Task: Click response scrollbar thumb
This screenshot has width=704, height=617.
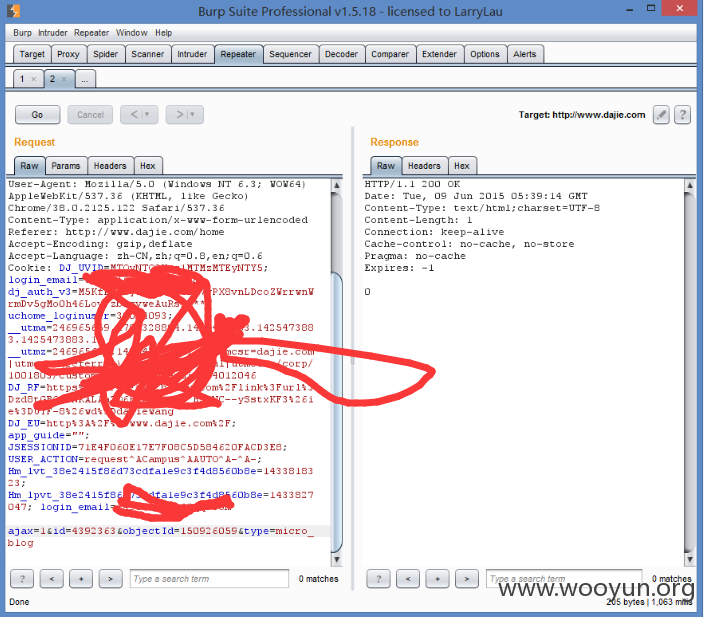Action: (x=690, y=373)
